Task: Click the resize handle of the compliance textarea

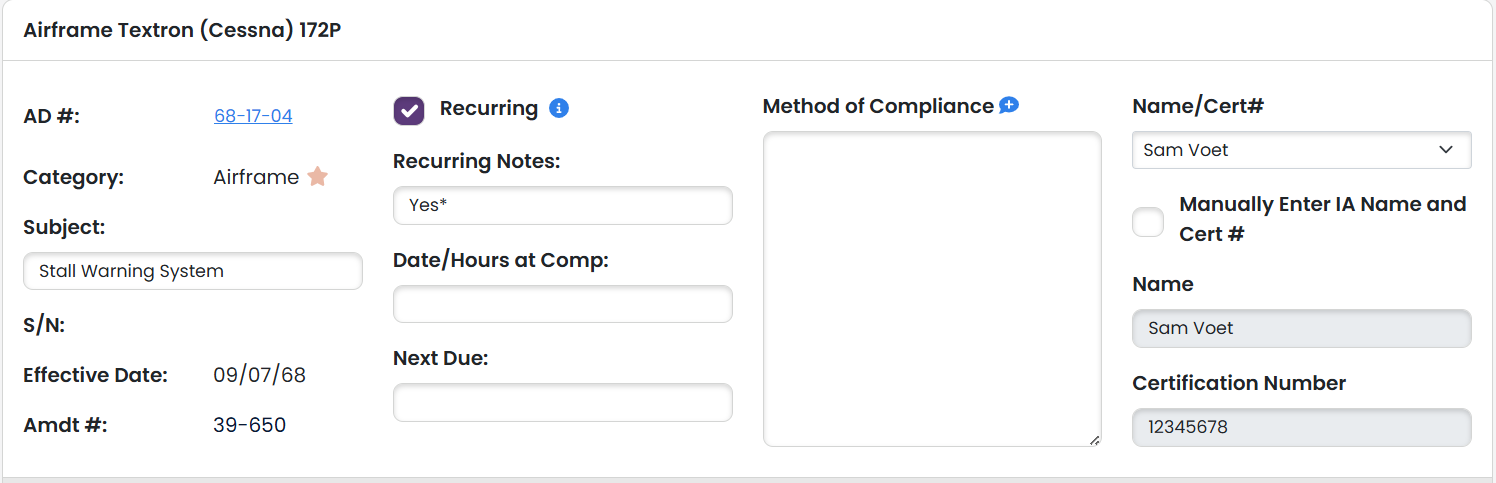Action: click(1094, 439)
